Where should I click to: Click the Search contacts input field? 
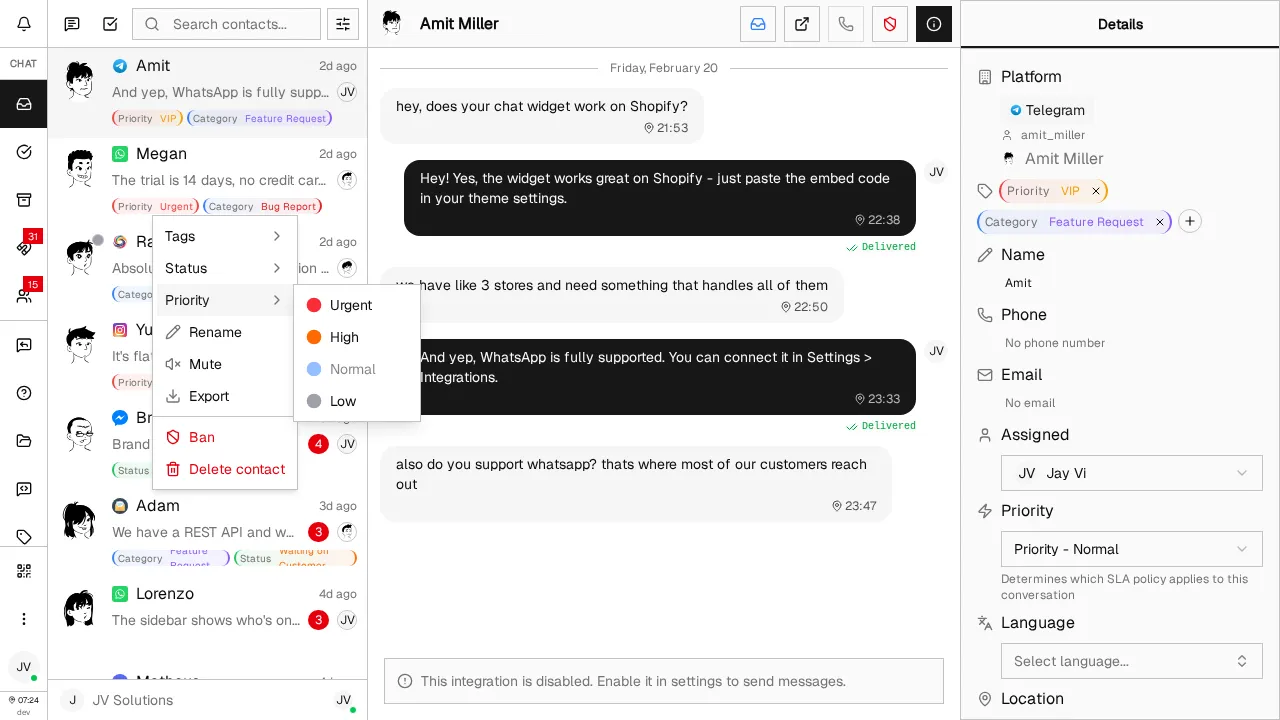(240, 24)
